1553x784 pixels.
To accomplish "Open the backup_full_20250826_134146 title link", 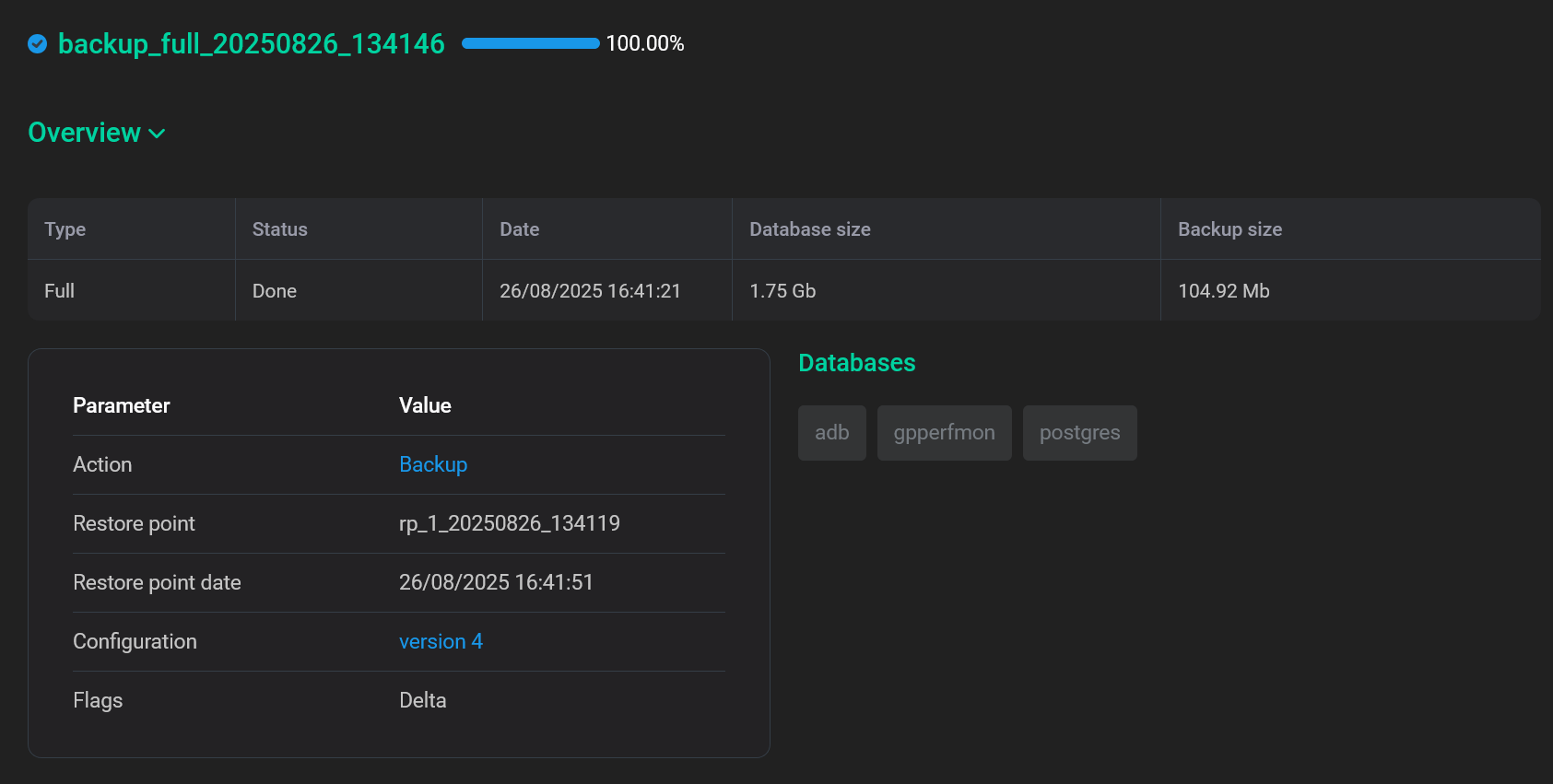I will [x=251, y=43].
